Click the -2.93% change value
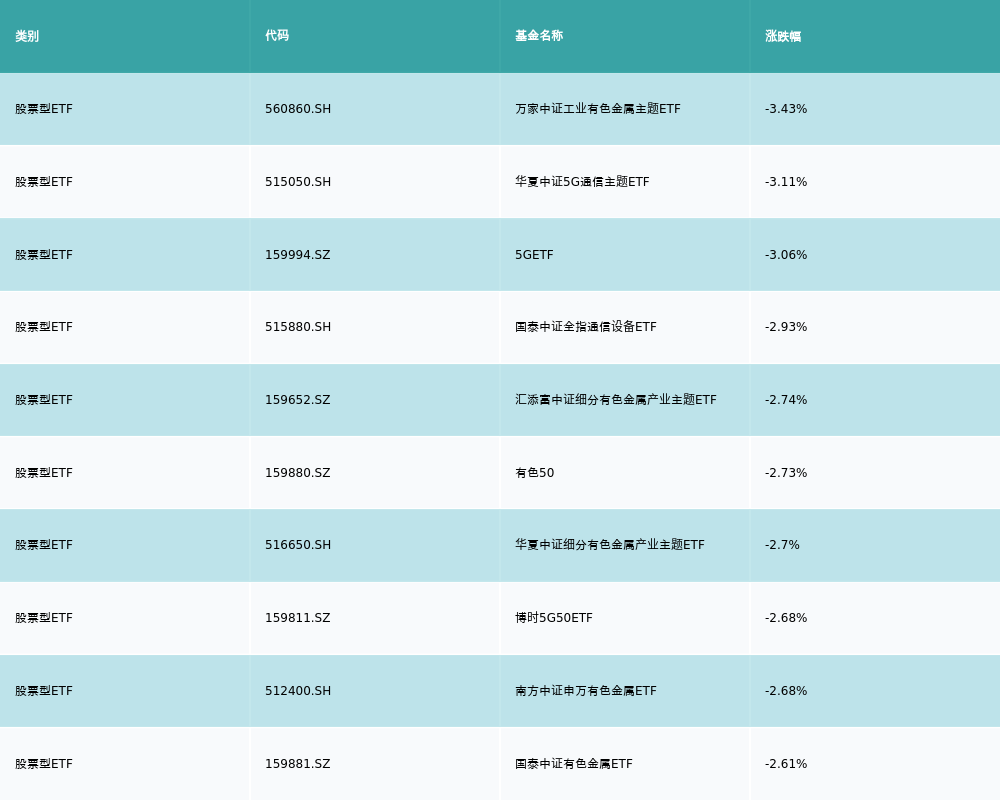1000x800 pixels. [786, 327]
